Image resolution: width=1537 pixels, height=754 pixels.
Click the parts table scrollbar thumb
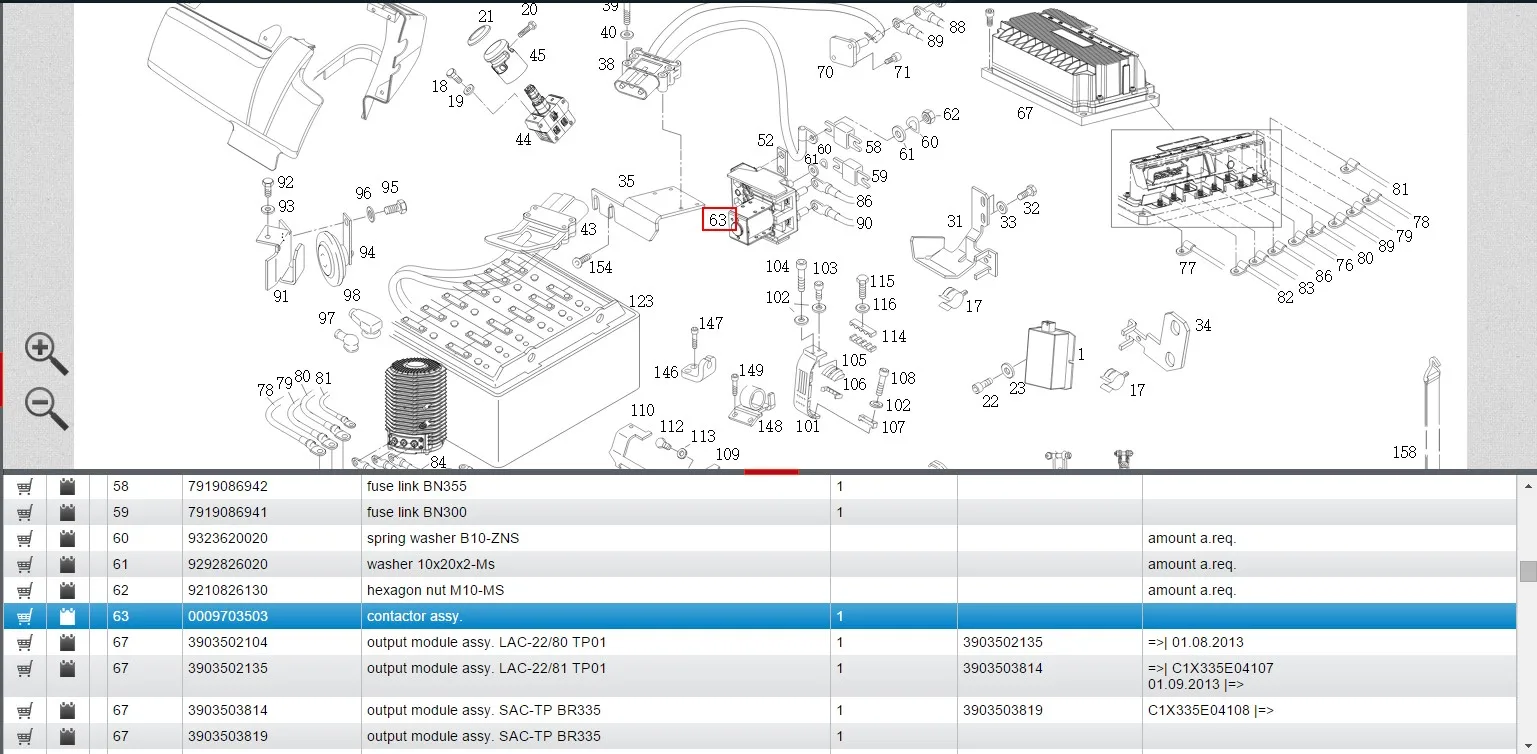(x=1528, y=571)
